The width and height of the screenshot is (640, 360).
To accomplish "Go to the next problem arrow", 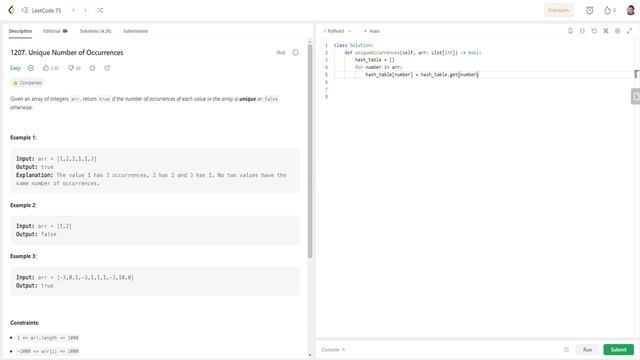I will point(85,11).
